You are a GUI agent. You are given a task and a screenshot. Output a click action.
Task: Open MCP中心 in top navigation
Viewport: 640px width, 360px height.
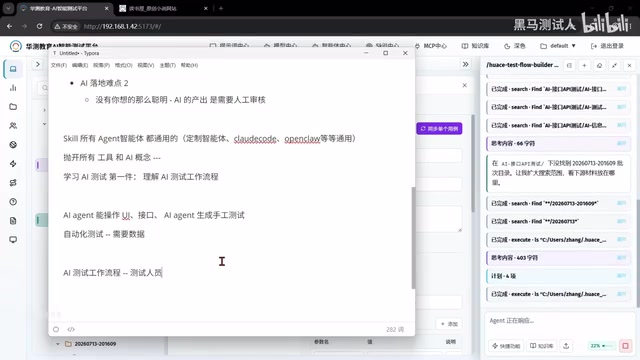pyautogui.click(x=431, y=46)
